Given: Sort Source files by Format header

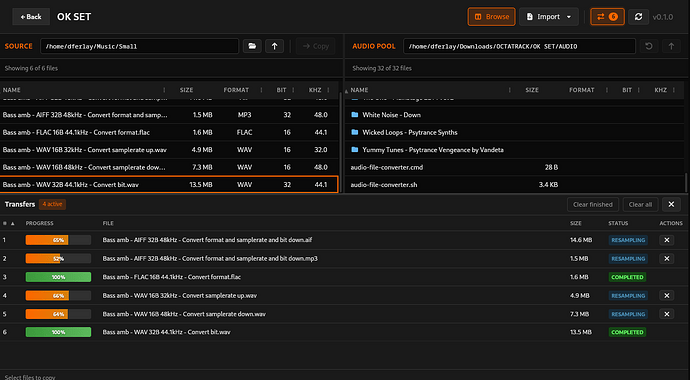Looking at the screenshot, I should click(236, 90).
